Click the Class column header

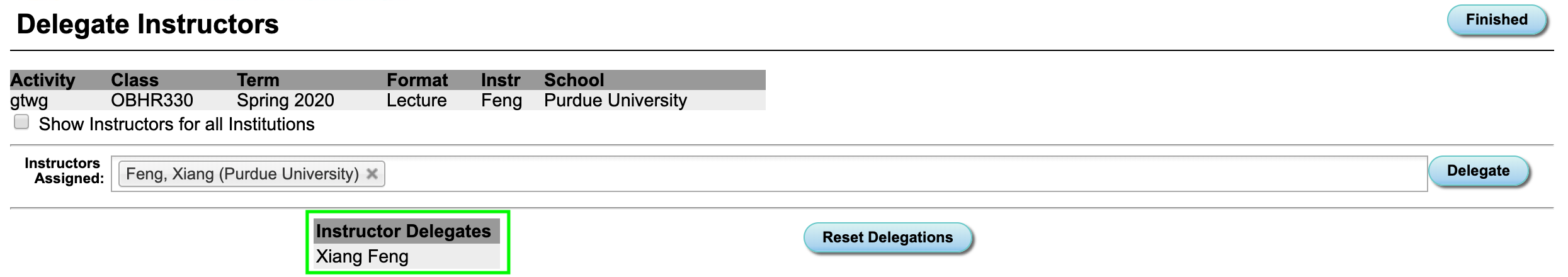pos(135,80)
